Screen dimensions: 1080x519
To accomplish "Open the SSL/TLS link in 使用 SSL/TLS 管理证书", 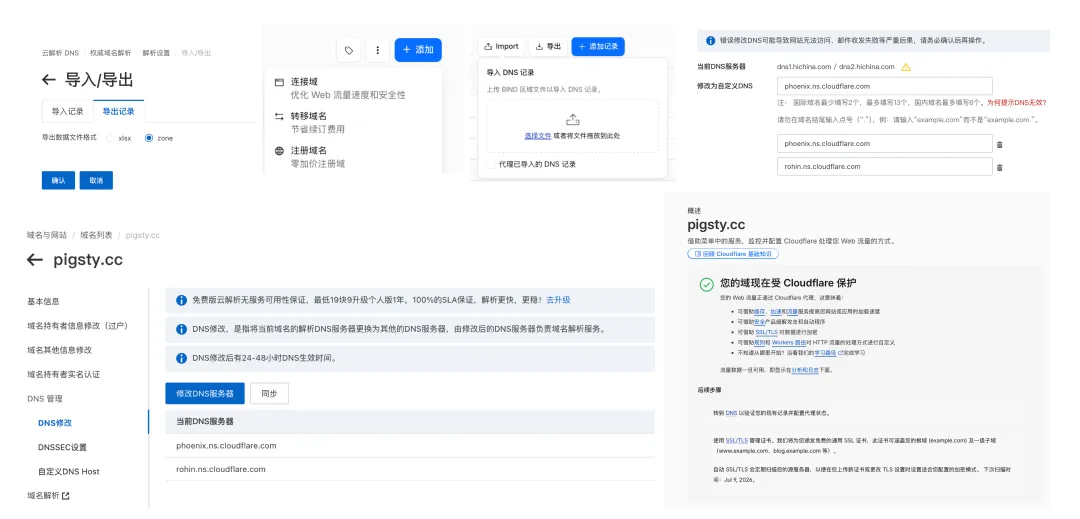I will point(736,440).
